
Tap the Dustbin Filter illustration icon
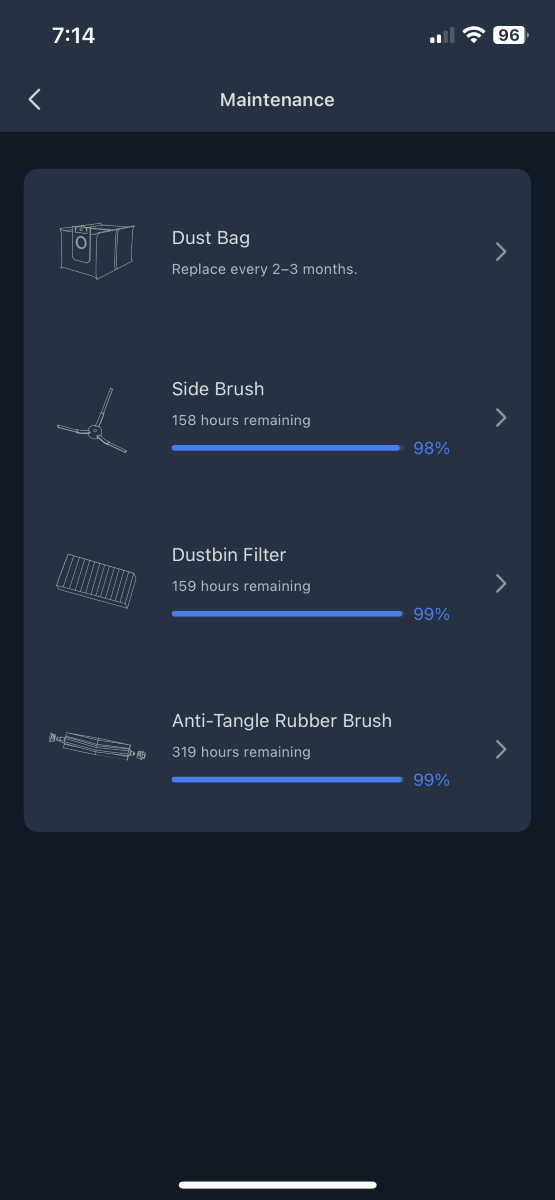pos(96,582)
